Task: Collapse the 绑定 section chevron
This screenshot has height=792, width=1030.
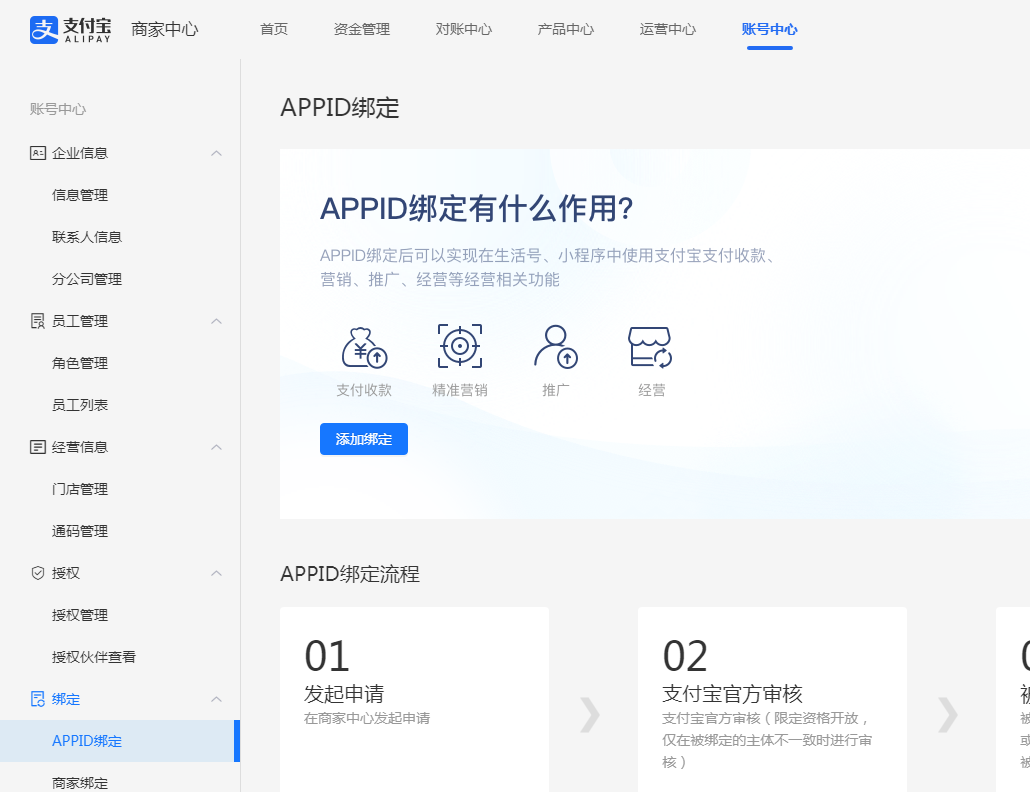Action: point(216,699)
